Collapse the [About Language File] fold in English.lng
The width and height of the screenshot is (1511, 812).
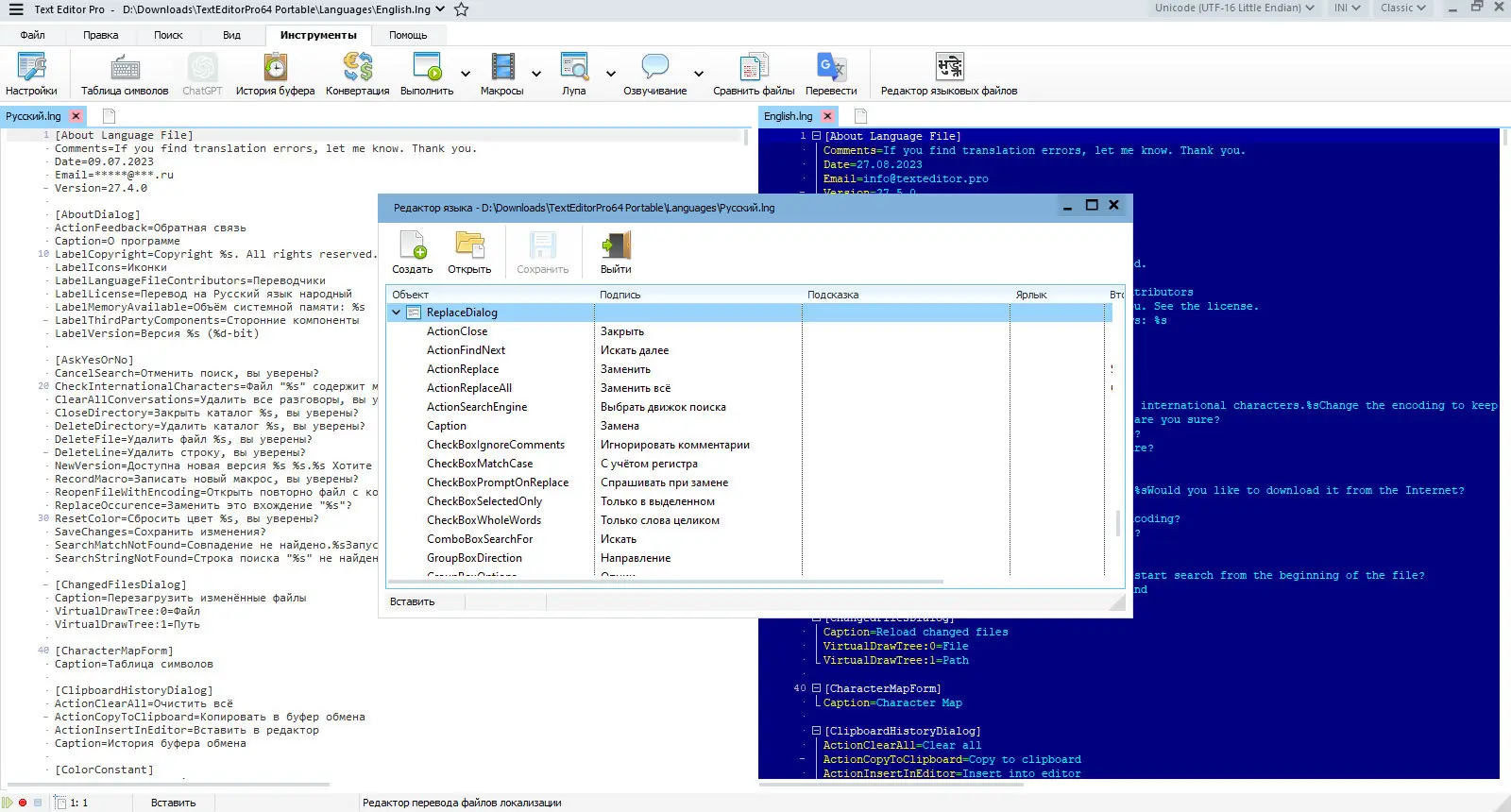tap(816, 136)
